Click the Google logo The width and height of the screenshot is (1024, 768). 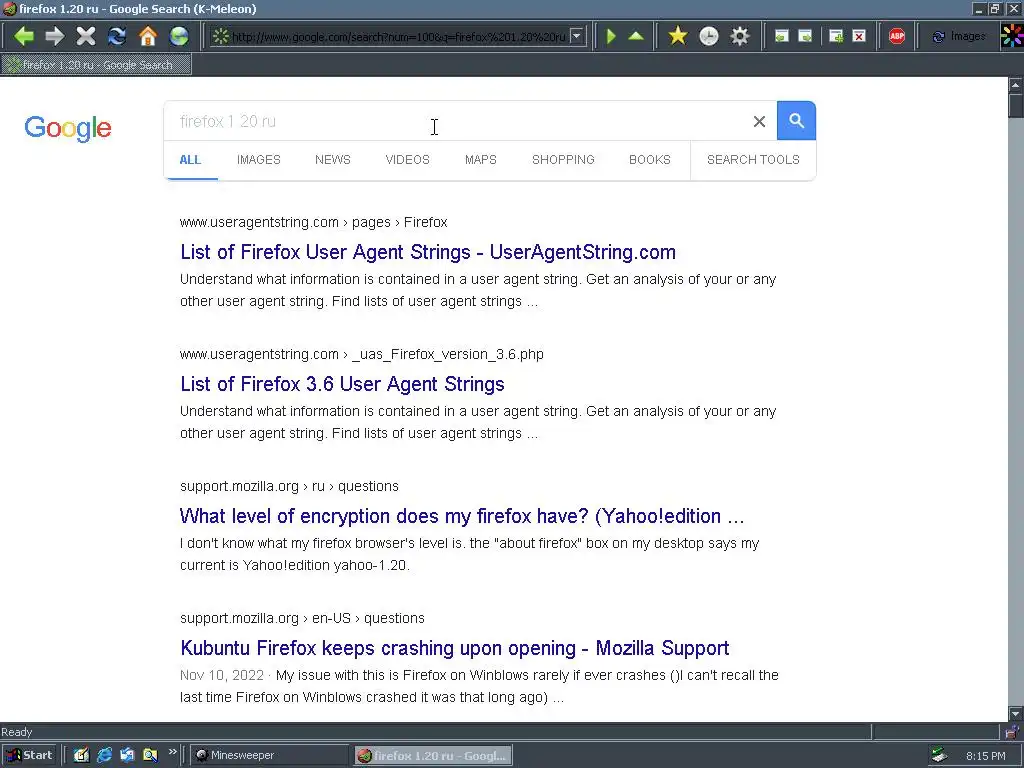(68, 128)
